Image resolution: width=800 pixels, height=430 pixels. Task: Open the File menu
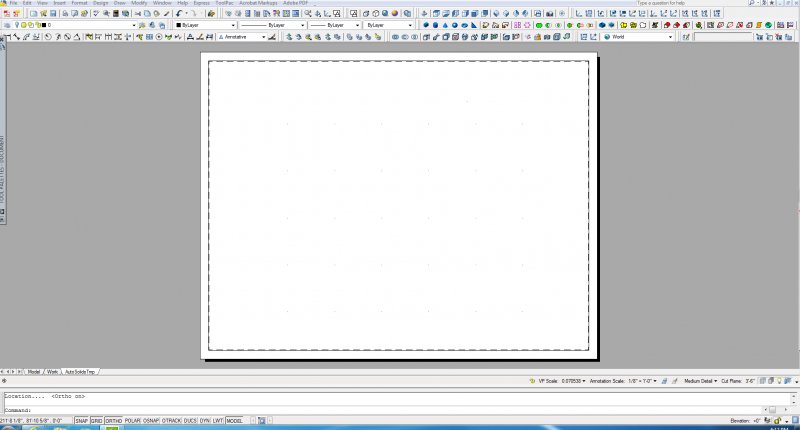pos(13,3)
